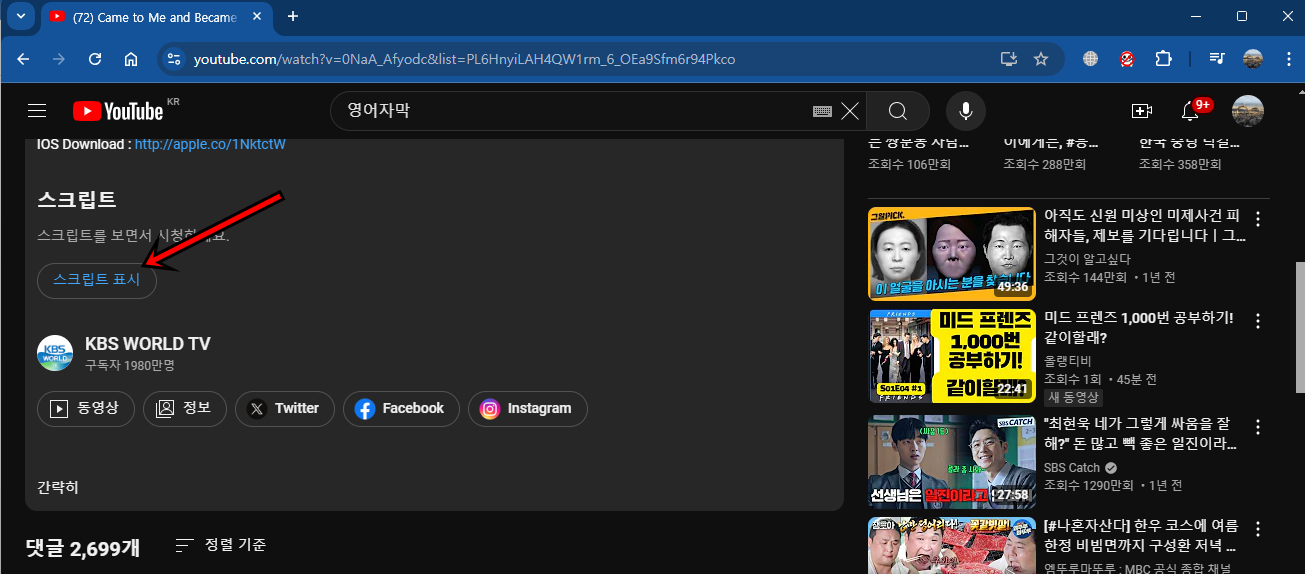The width and height of the screenshot is (1305, 574).
Task: Open the 정렬 기준 sort dropdown
Action: [221, 545]
